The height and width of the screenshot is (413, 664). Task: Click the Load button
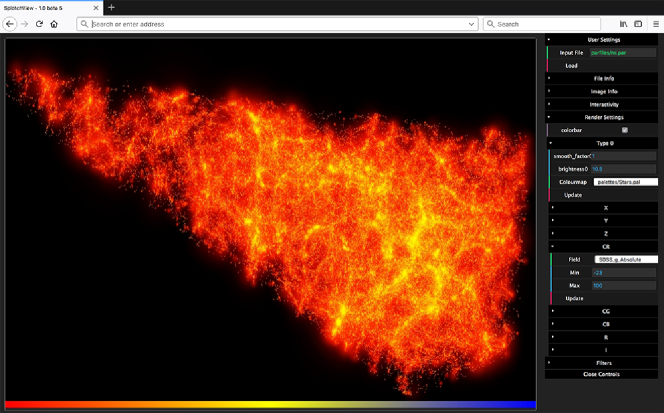(x=601, y=66)
